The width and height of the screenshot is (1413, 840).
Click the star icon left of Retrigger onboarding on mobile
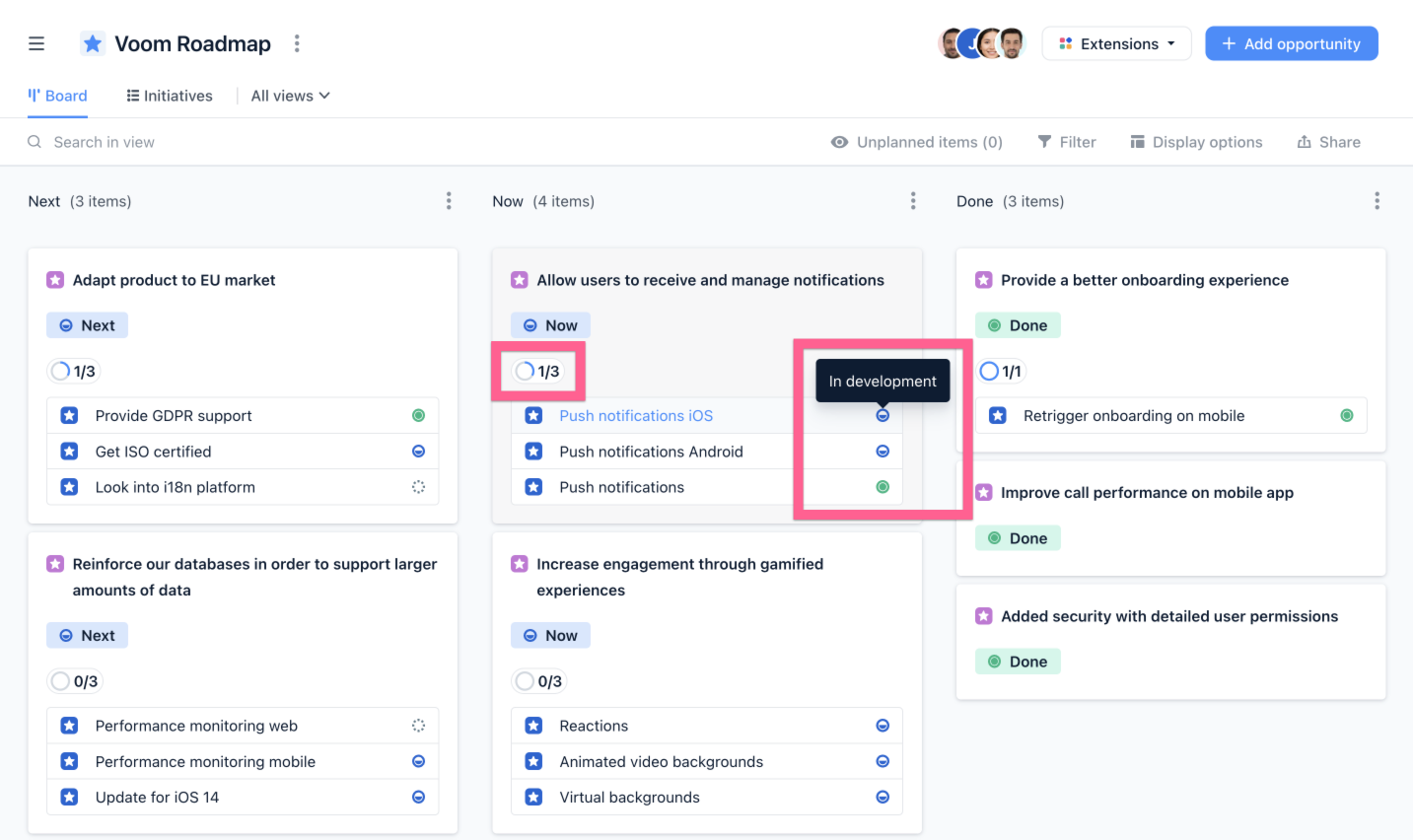pyautogui.click(x=998, y=416)
